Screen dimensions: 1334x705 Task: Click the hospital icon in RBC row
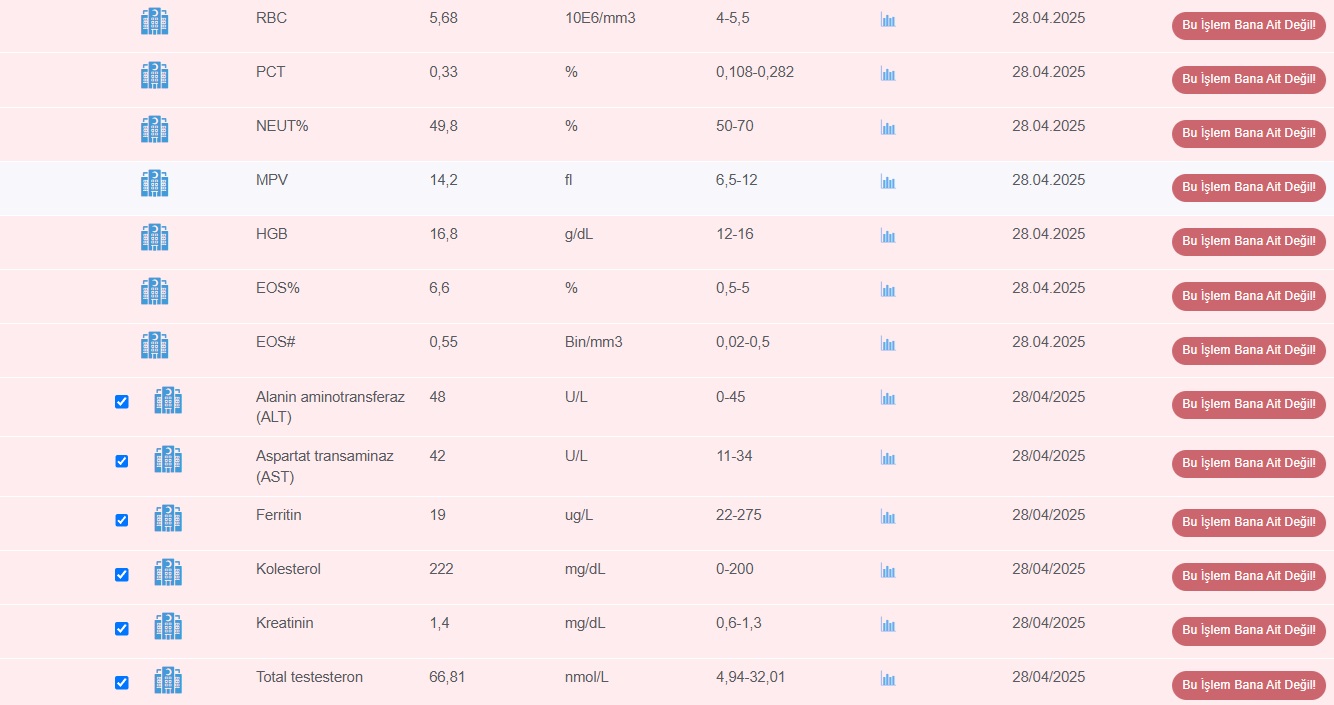tap(155, 21)
